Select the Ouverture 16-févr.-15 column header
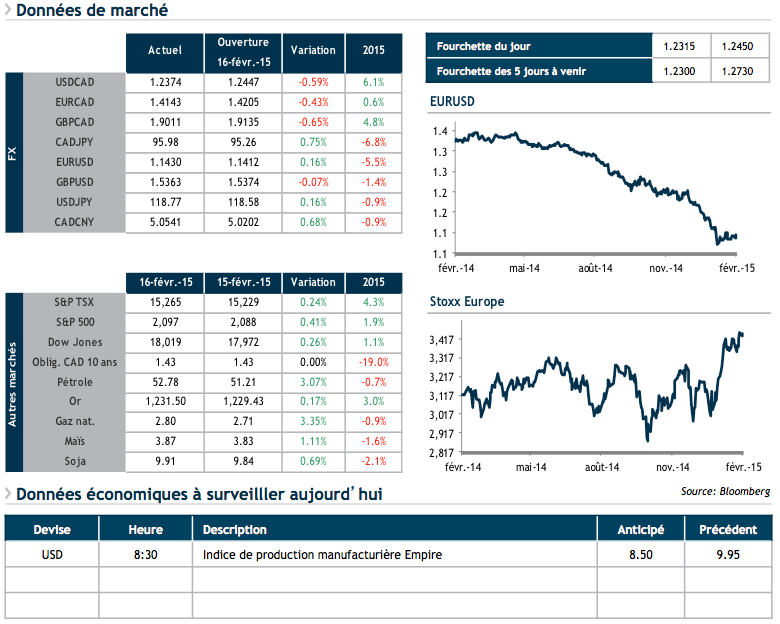Image resolution: width=780 pixels, height=624 pixels. [x=243, y=51]
